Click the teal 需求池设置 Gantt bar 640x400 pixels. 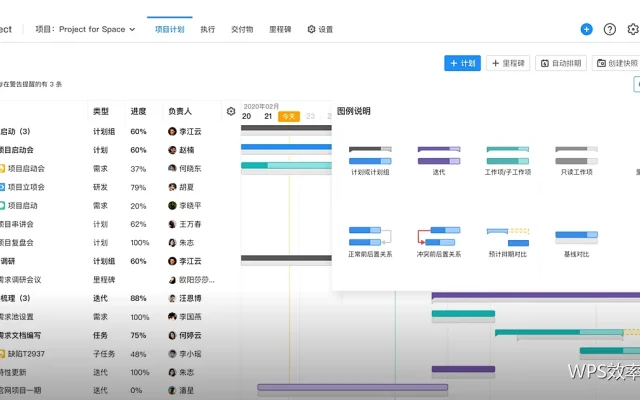[x=463, y=314]
